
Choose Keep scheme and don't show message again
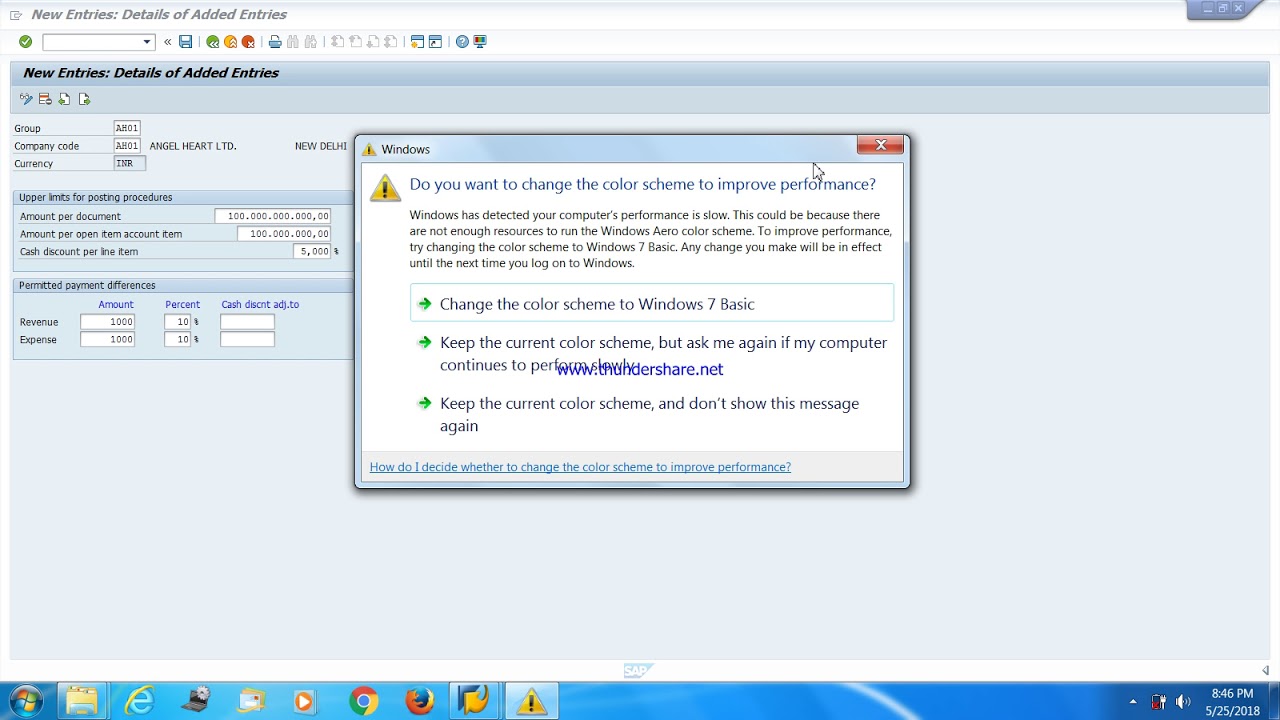(652, 414)
